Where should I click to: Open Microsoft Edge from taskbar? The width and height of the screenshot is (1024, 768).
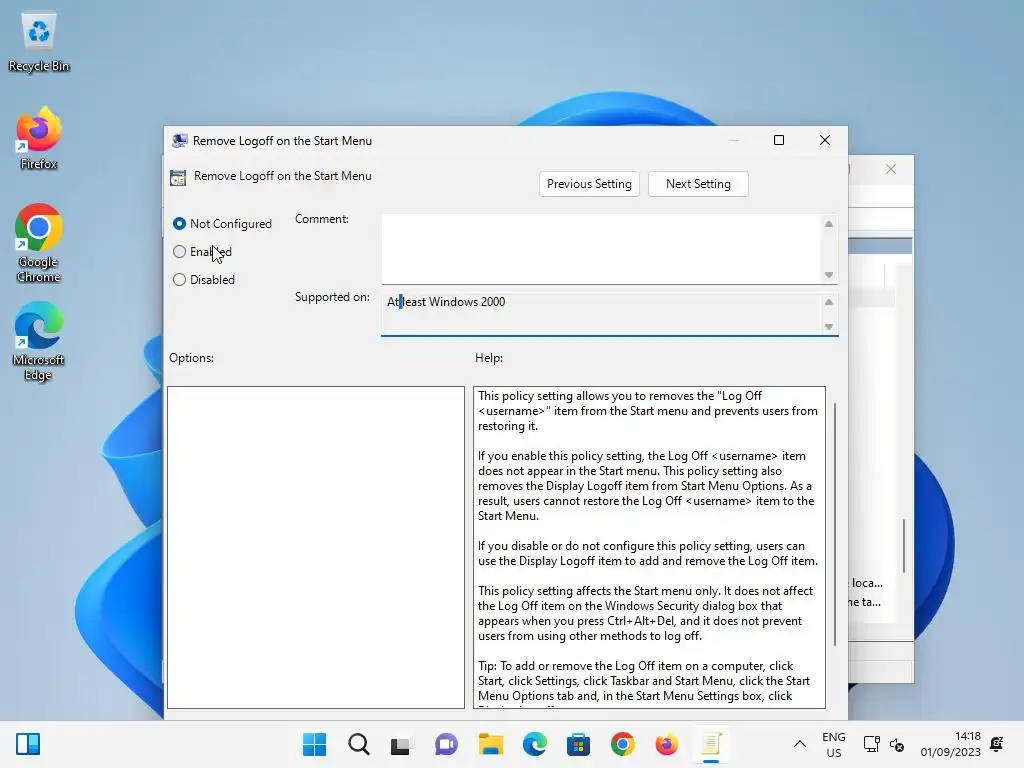point(534,744)
